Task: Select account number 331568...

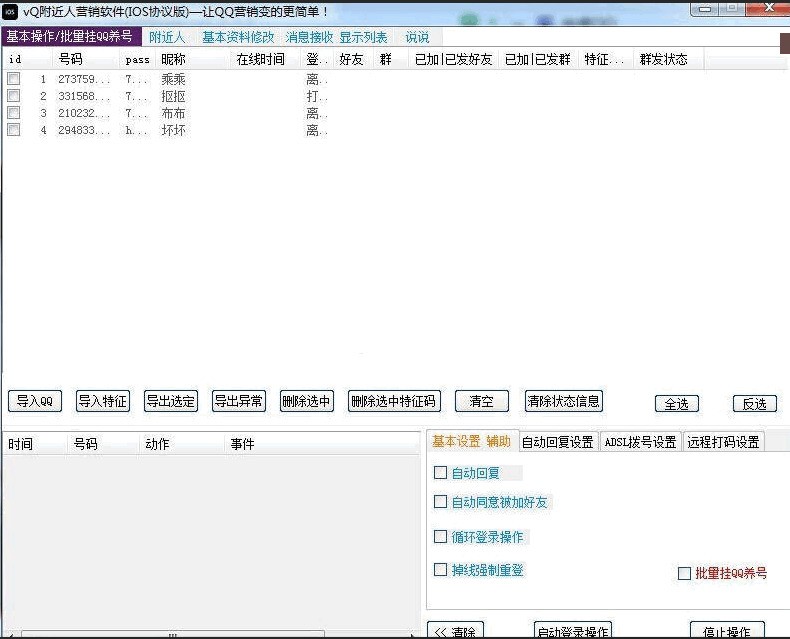Action: click(x=84, y=96)
